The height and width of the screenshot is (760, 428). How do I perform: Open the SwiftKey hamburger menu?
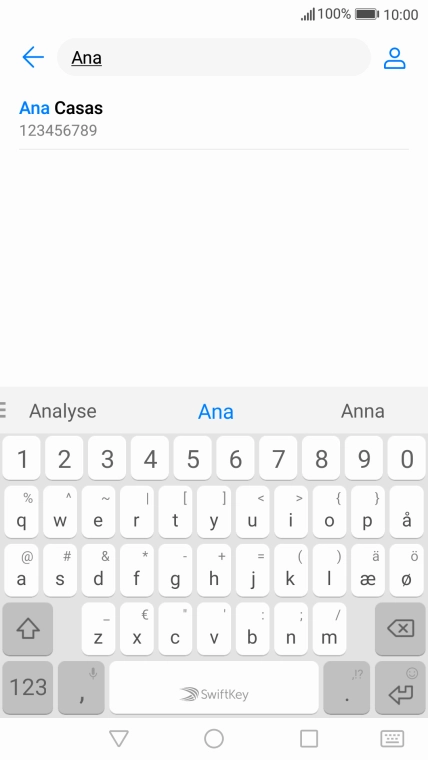[3, 410]
